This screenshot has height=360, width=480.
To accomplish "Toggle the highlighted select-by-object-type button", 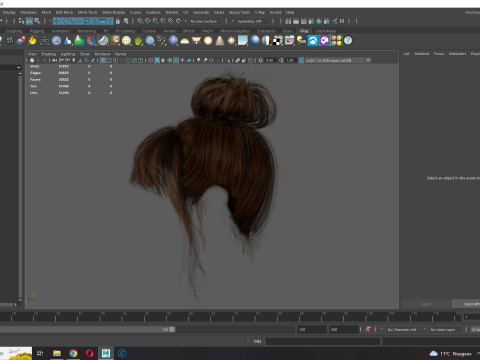I will (x=29, y=21).
